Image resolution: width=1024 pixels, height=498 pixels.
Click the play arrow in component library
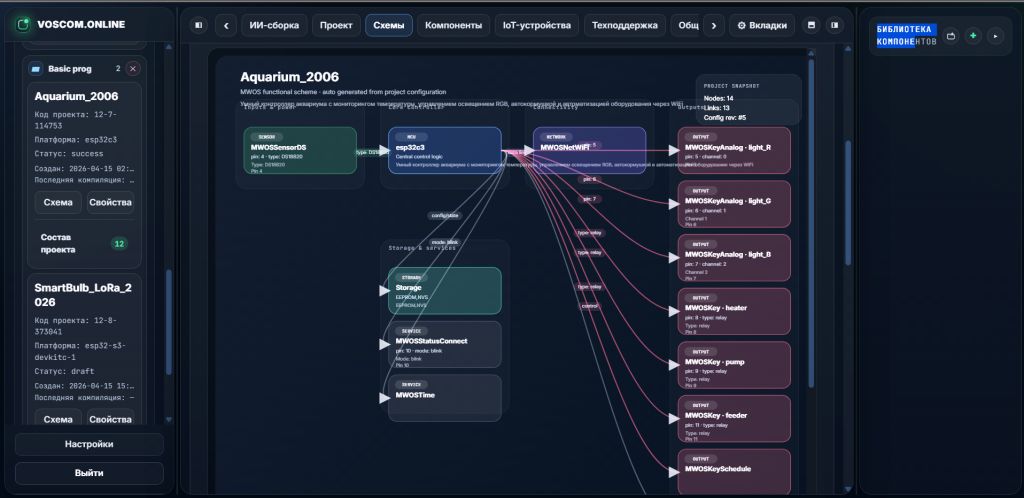[995, 36]
